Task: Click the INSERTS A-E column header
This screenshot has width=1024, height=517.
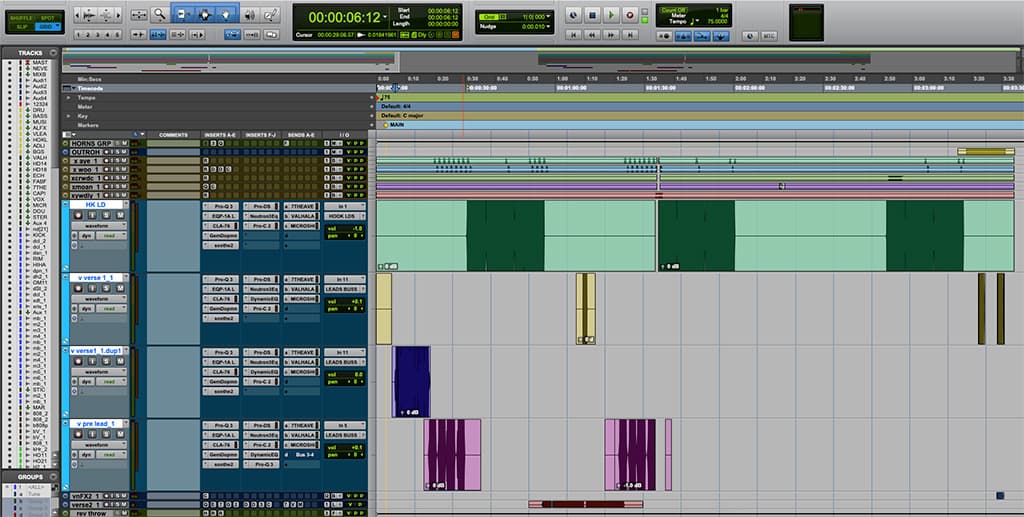Action: (220, 135)
